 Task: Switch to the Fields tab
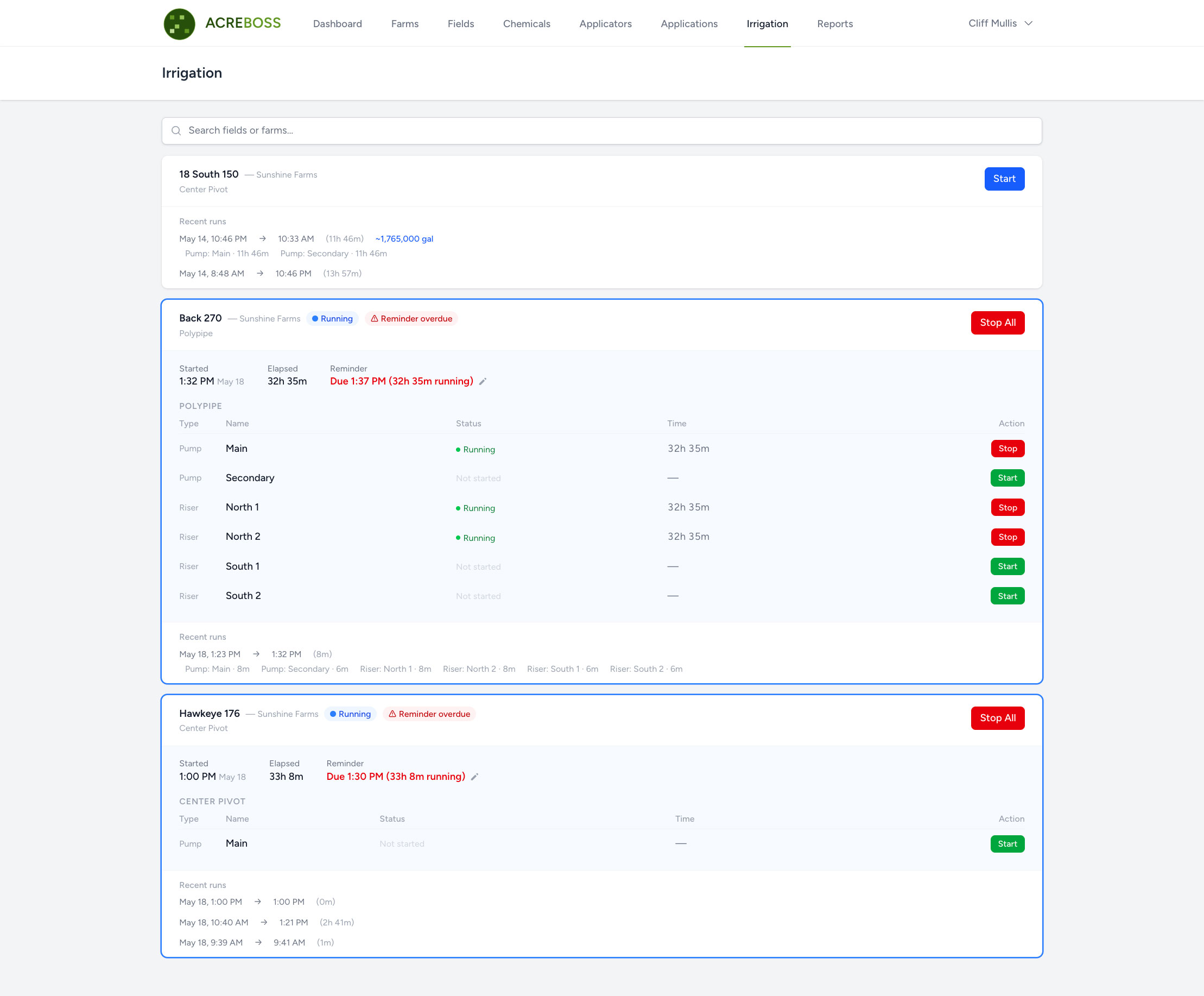coord(460,23)
